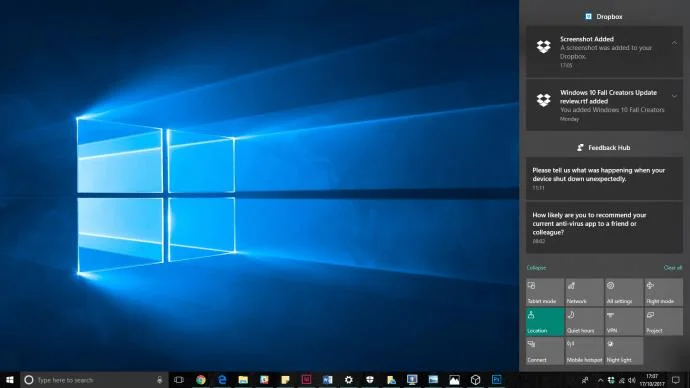Launch Adobe Photoshop from the taskbar

(x=496, y=380)
